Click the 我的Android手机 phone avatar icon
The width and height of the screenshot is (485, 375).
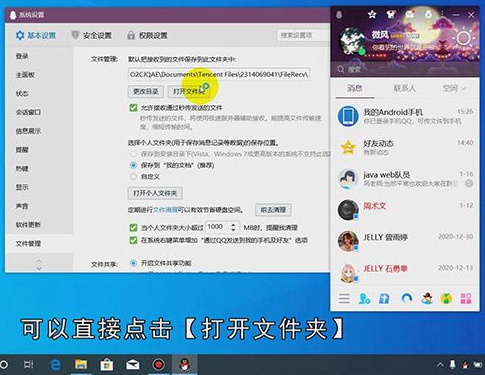(x=348, y=116)
